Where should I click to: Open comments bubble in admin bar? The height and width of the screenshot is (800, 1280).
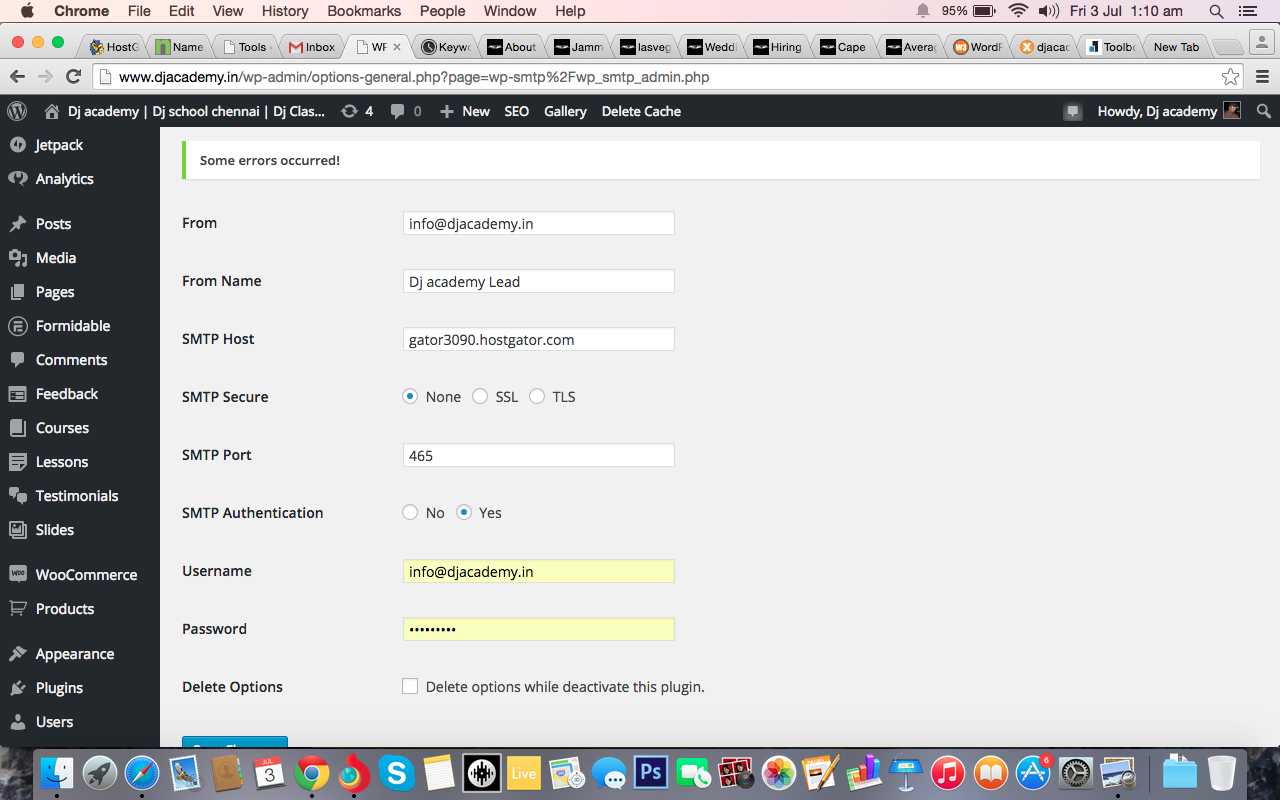click(406, 111)
